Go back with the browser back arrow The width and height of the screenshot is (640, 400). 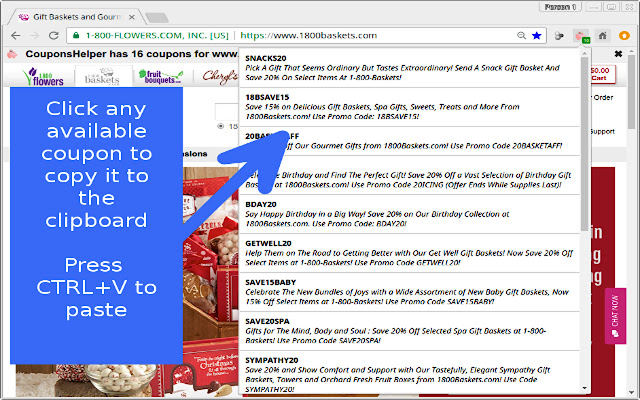(x=16, y=36)
